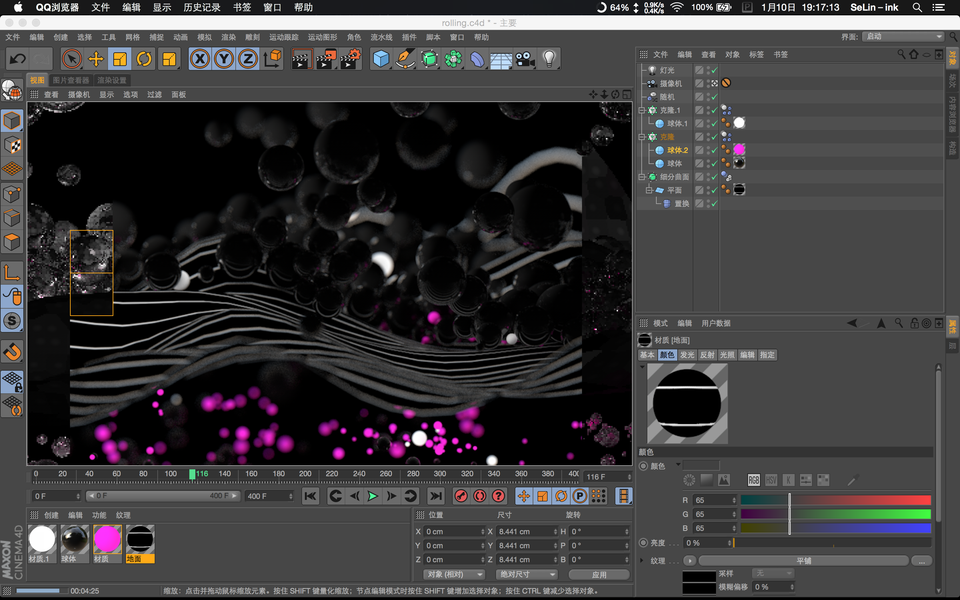Collapse the 平面 tree node
Viewport: 960px width, 600px height.
649,190
